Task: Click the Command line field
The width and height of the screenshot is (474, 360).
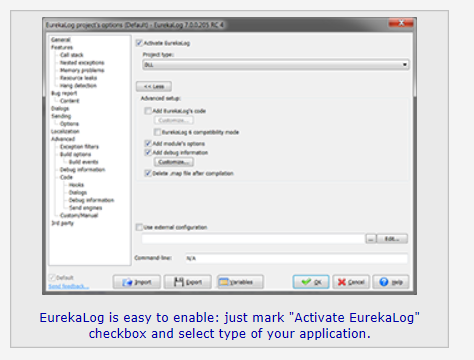Action: tap(296, 258)
